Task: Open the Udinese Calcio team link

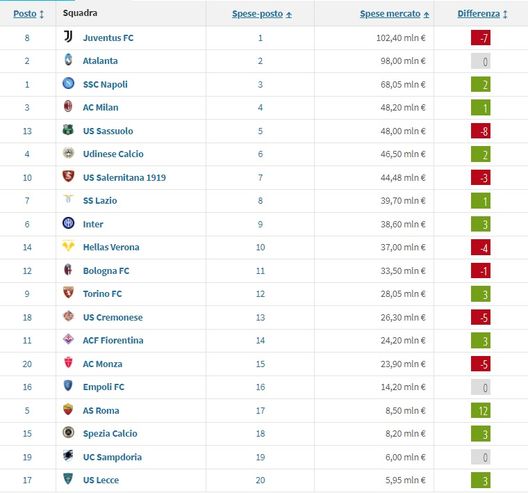Action: point(113,154)
